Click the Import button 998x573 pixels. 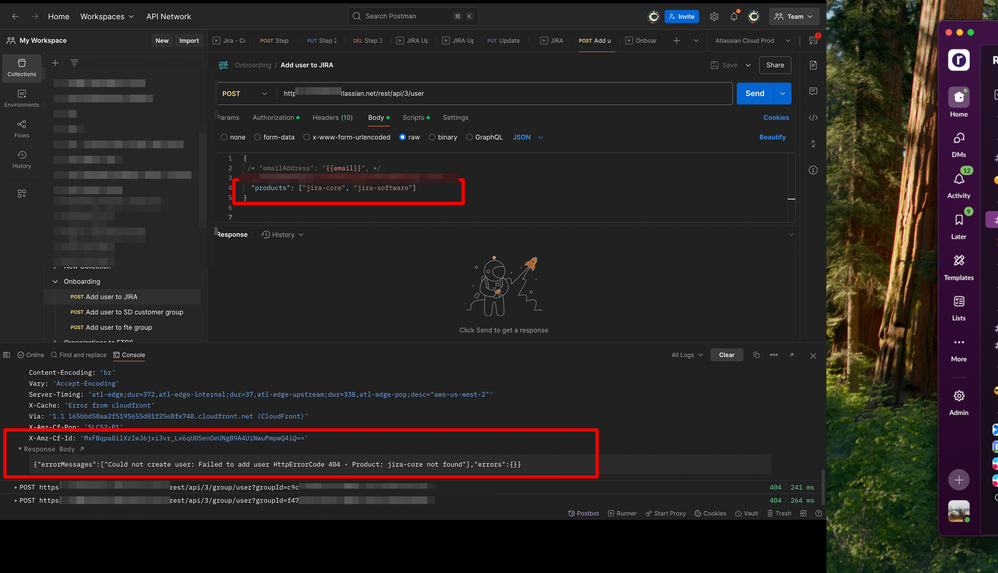pyautogui.click(x=189, y=41)
